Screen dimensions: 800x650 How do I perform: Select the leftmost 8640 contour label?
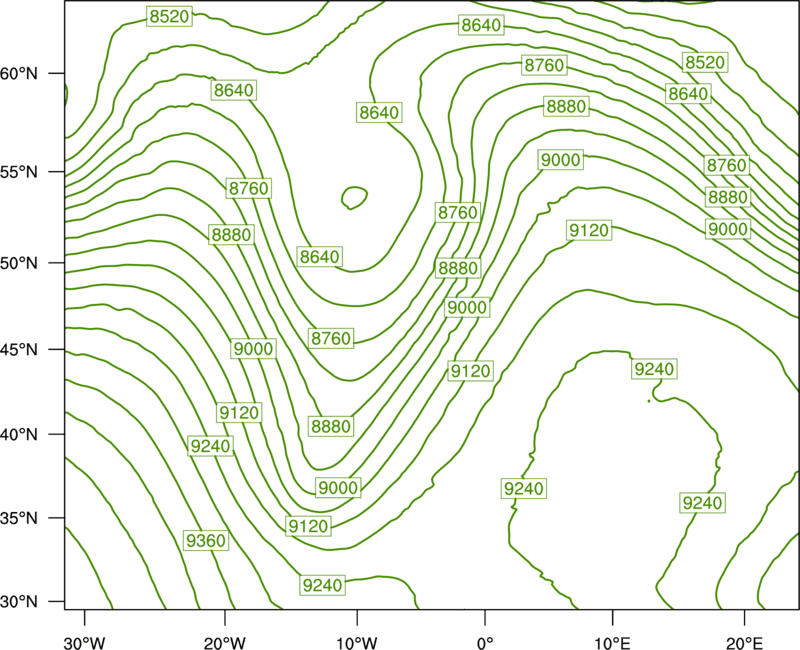pyautogui.click(x=234, y=90)
